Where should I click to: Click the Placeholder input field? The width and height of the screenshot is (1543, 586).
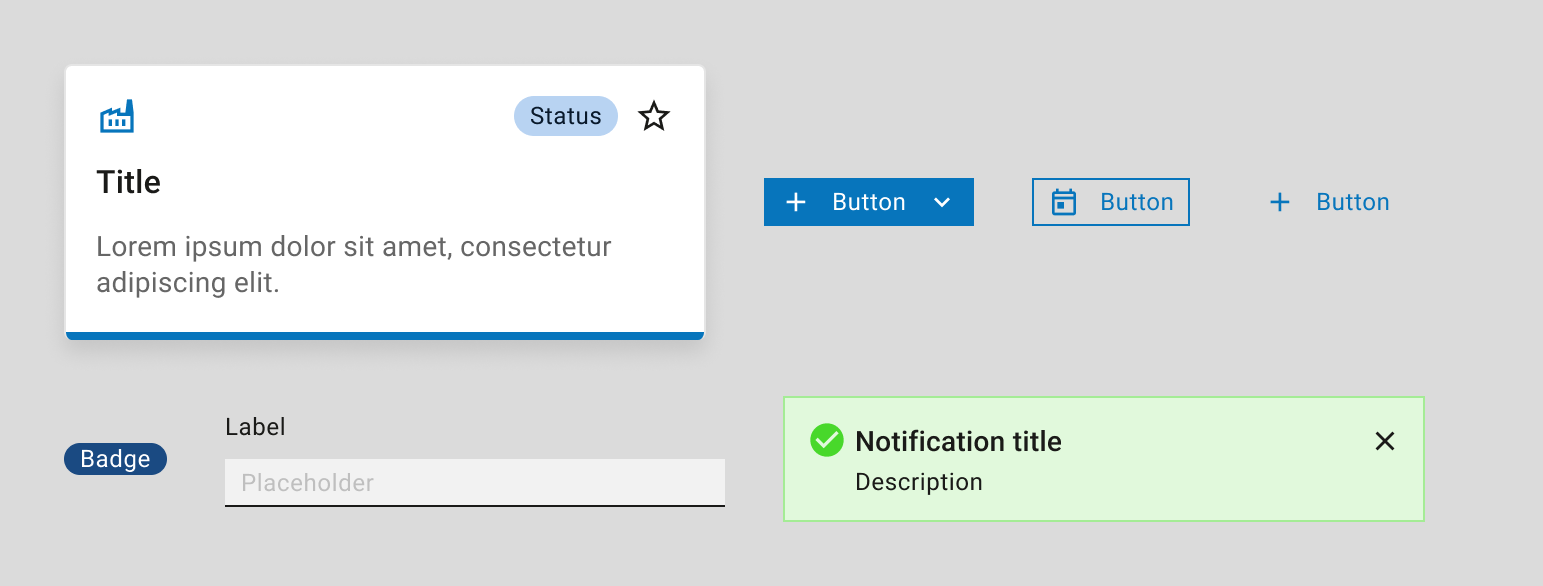(x=474, y=482)
